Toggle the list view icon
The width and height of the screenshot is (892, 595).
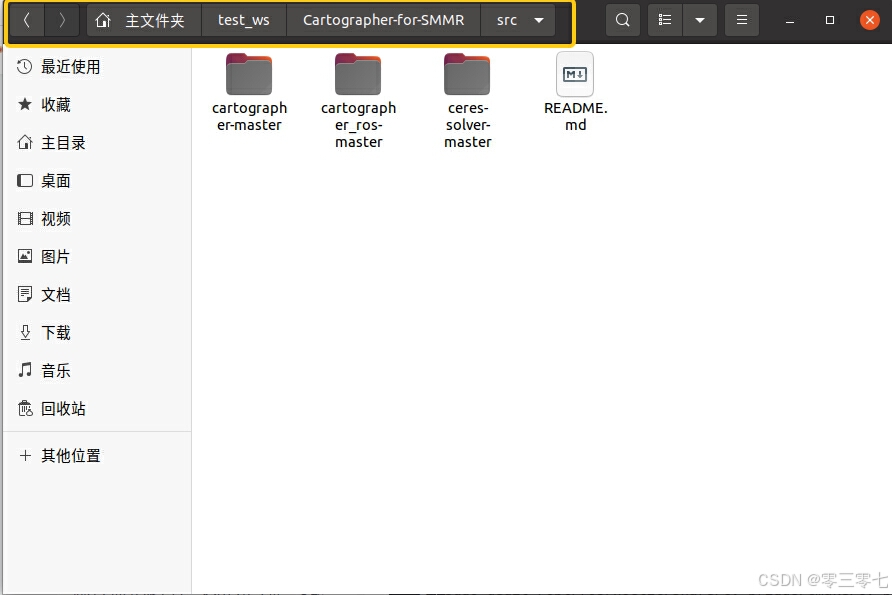coord(665,20)
